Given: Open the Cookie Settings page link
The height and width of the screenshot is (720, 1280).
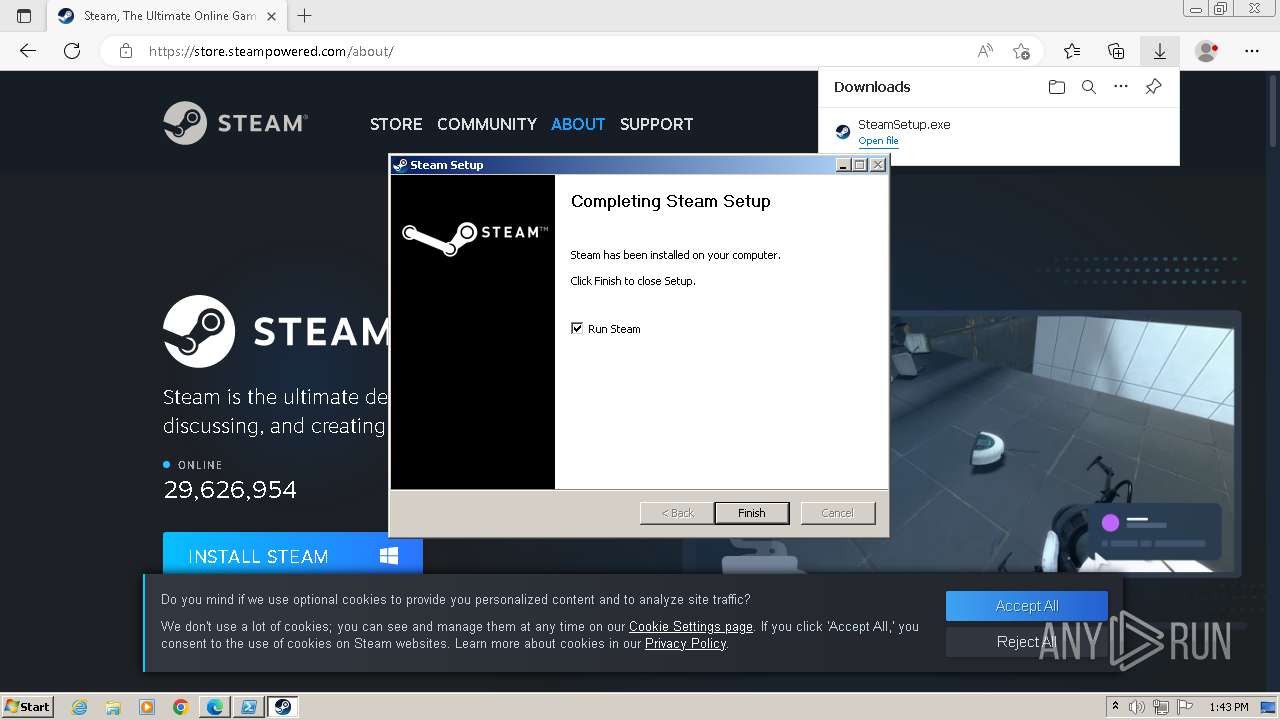Looking at the screenshot, I should pos(691,627).
